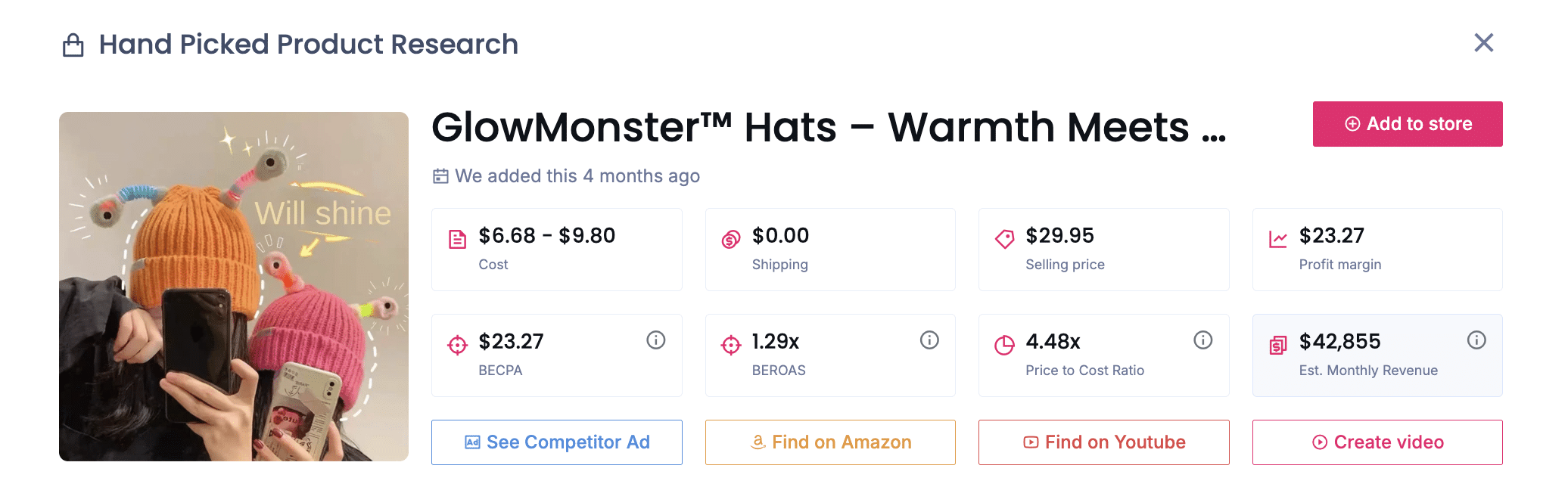Screen dimensions: 1568x484
Task: Click the price tag icon beside $29.95
Action: click(1004, 237)
